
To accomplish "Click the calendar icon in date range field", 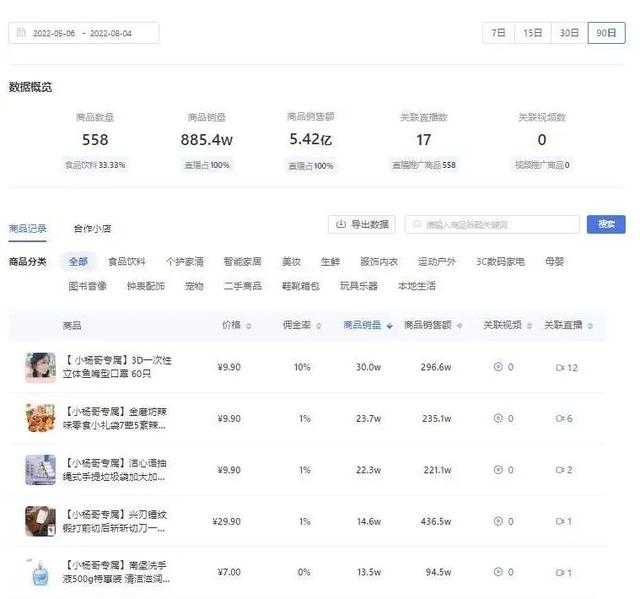I will [22, 33].
